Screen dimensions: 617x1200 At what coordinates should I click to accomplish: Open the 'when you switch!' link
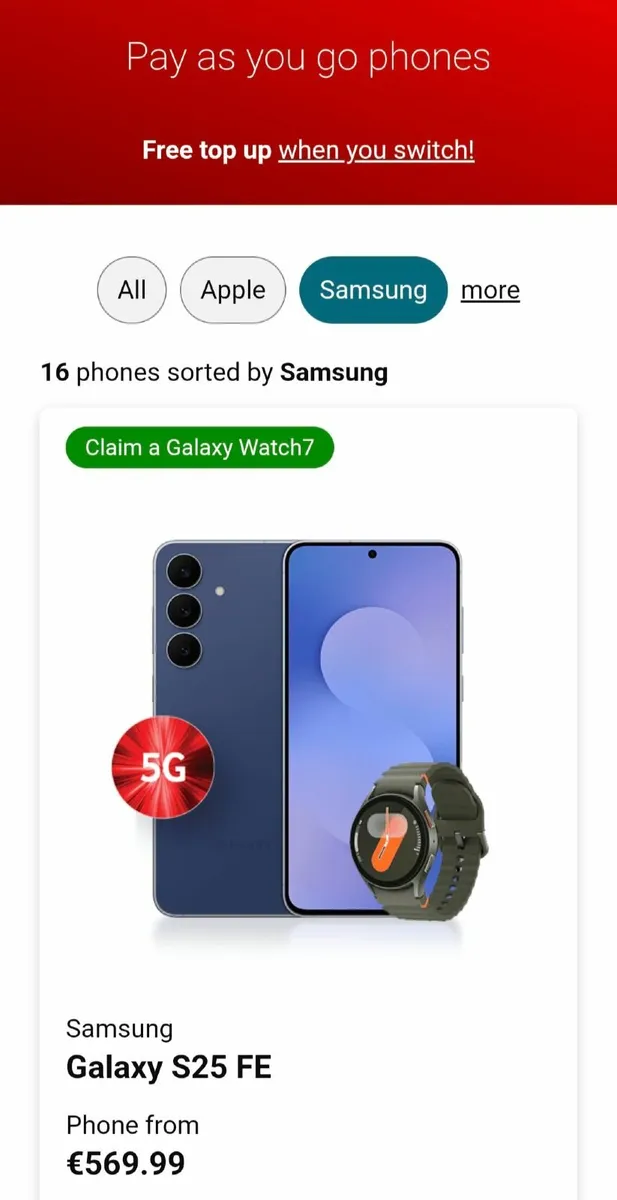[x=376, y=151]
